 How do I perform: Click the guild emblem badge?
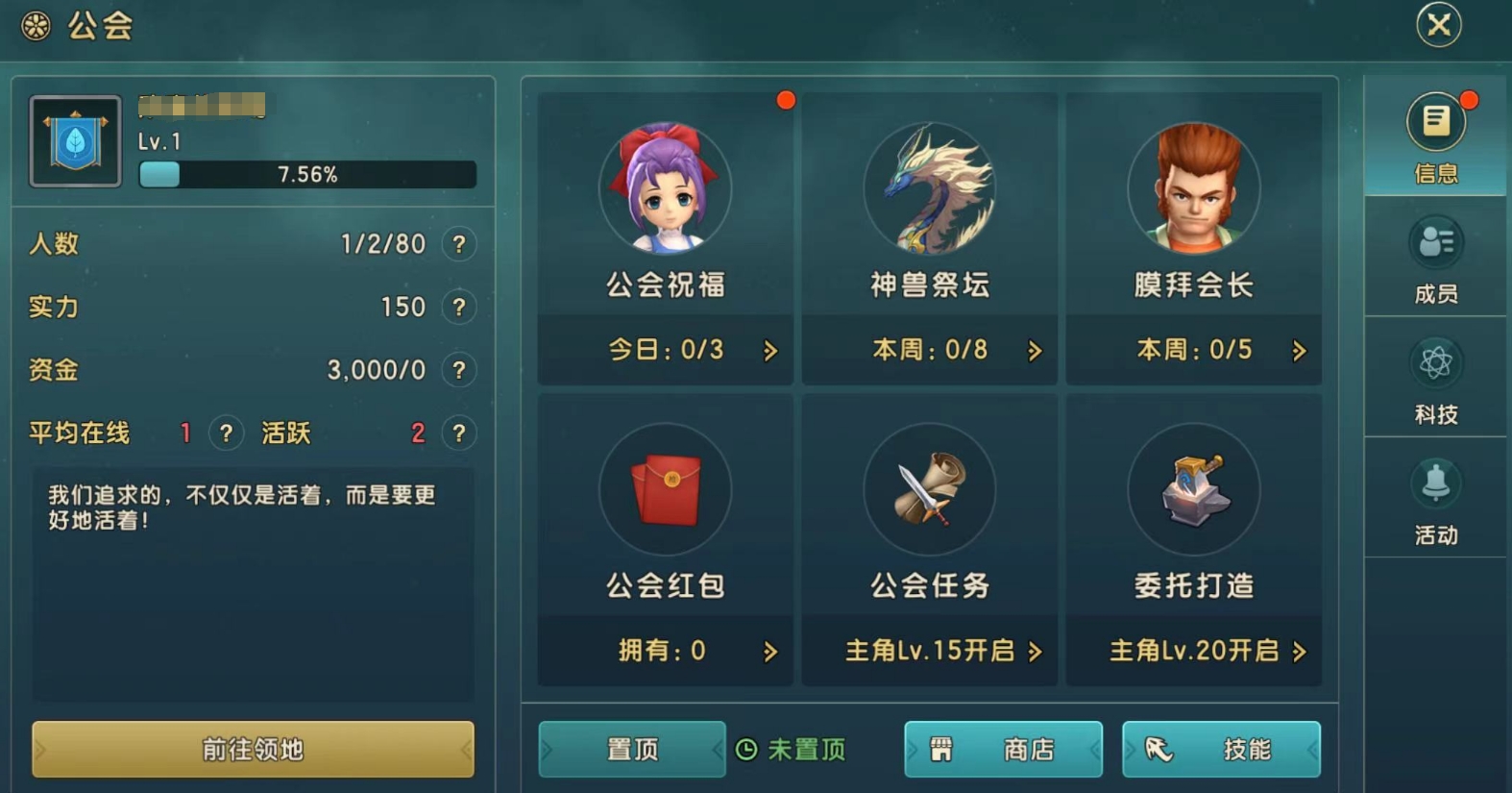pyautogui.click(x=76, y=141)
